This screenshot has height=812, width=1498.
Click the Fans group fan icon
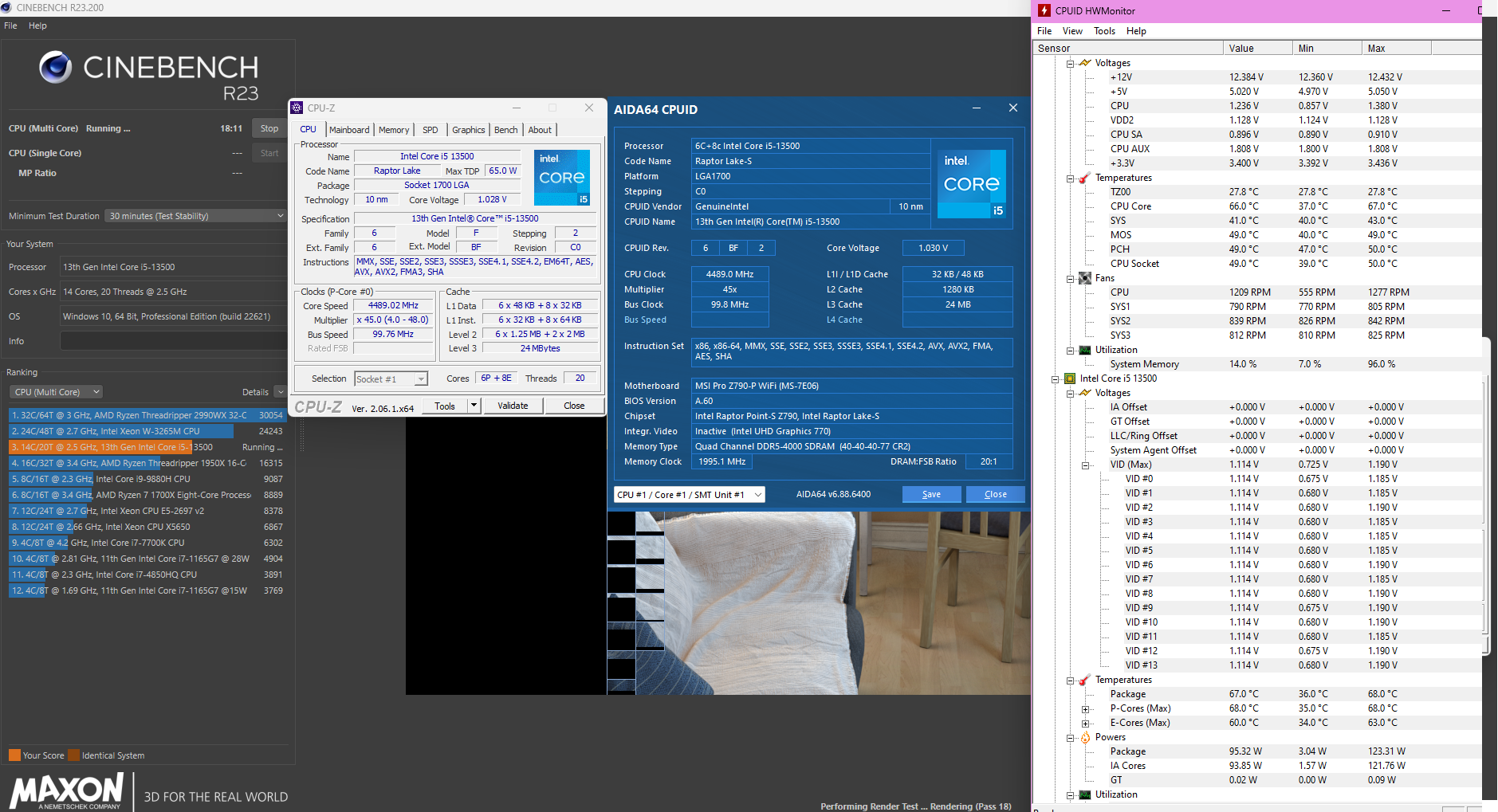click(x=1084, y=278)
